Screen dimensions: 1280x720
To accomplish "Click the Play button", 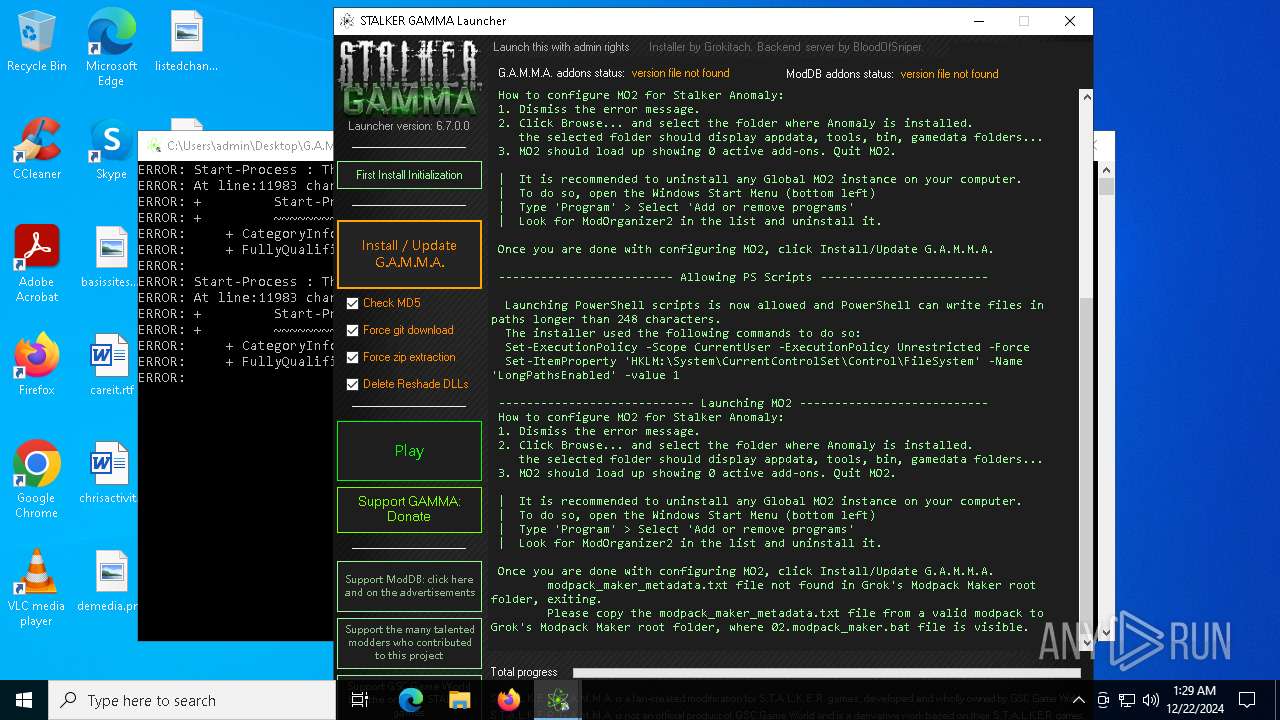I will tap(409, 451).
